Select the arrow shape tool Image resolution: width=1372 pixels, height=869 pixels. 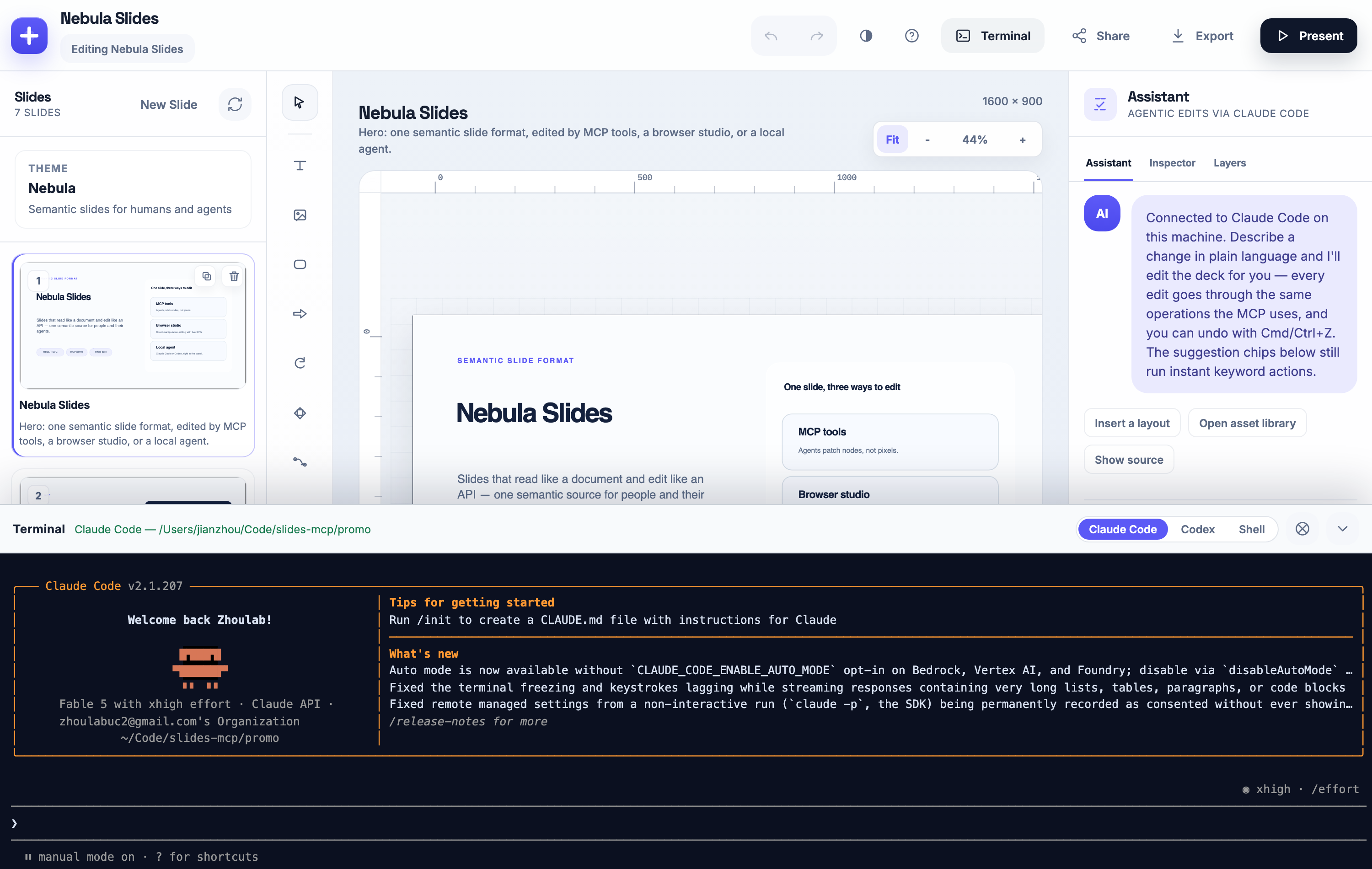(x=300, y=313)
